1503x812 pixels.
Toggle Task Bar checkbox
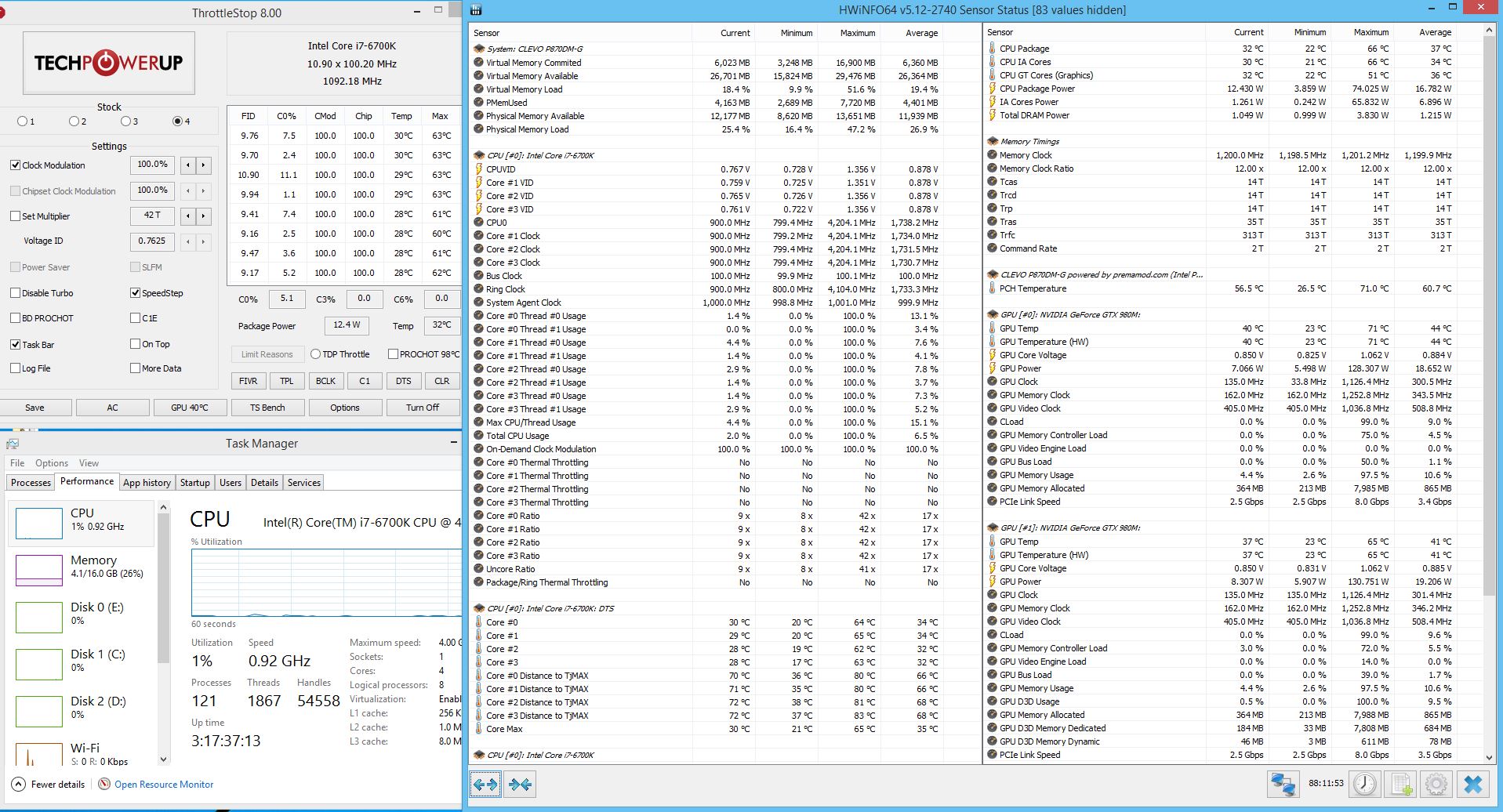tap(15, 345)
